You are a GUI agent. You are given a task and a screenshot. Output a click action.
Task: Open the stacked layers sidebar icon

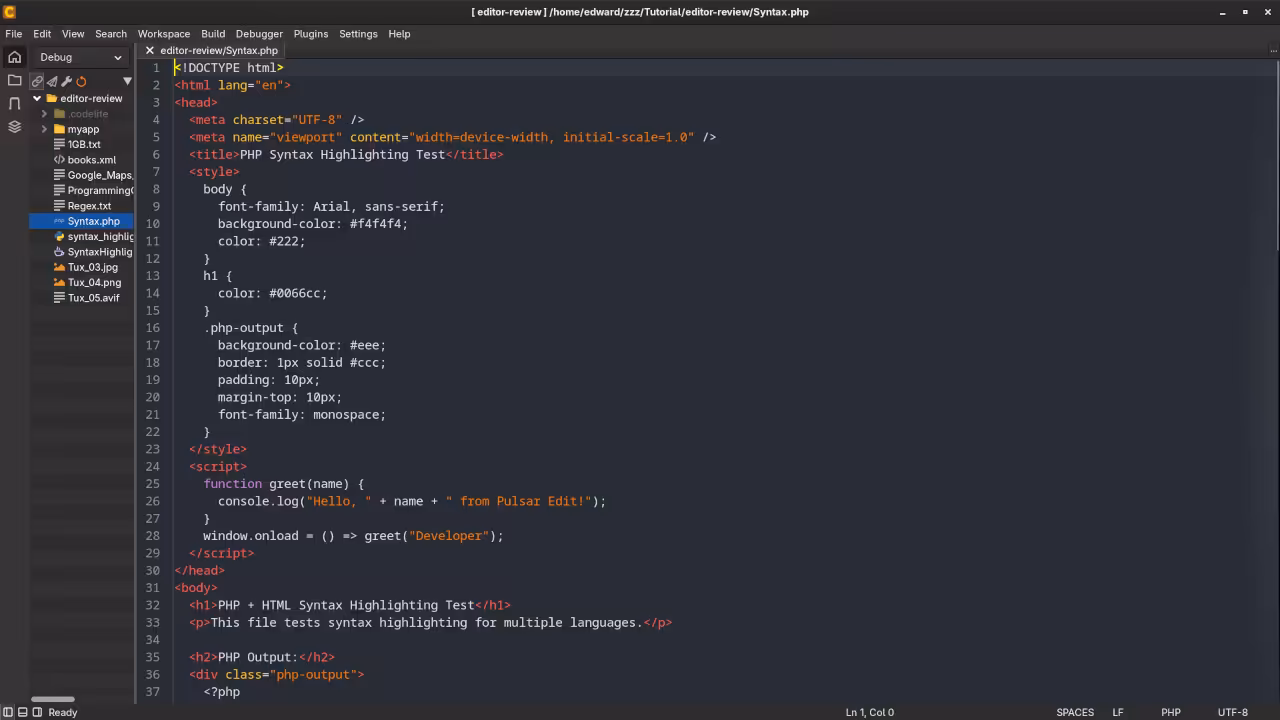point(14,127)
